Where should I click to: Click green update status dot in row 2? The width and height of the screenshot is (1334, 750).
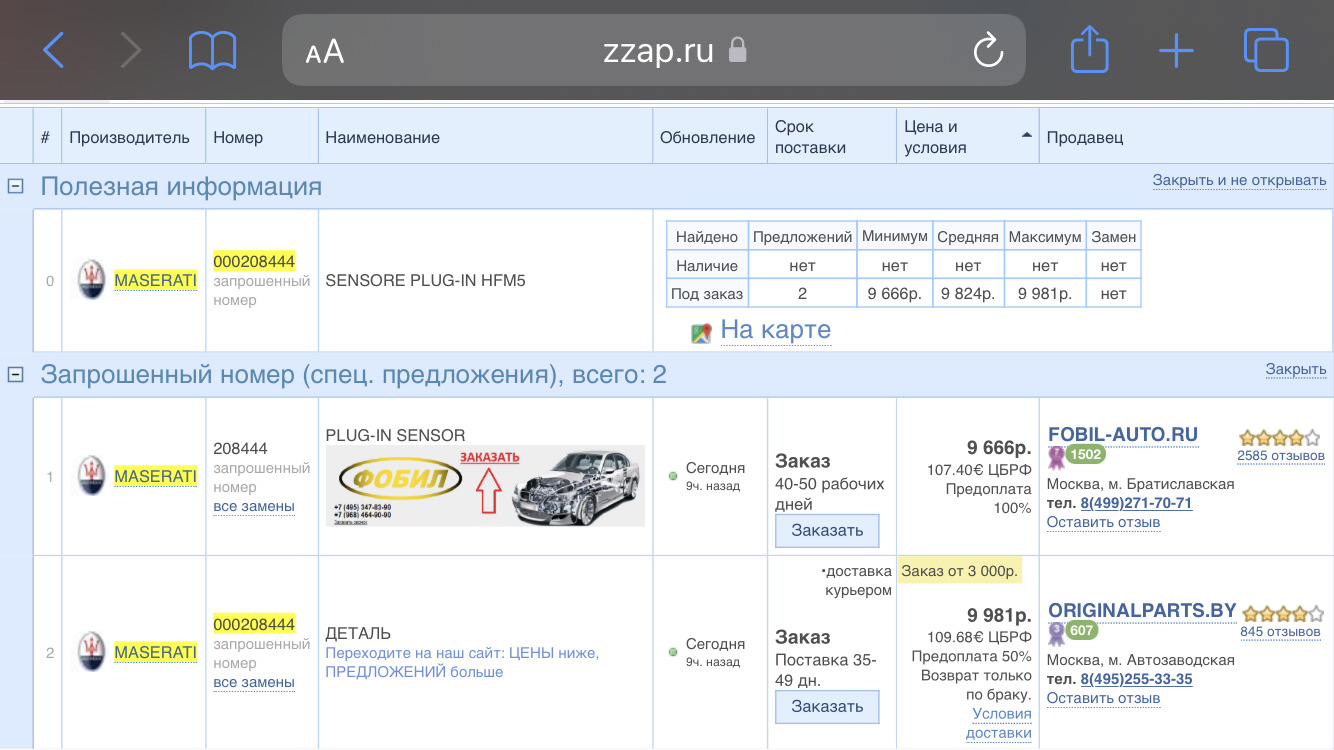pyautogui.click(x=674, y=651)
